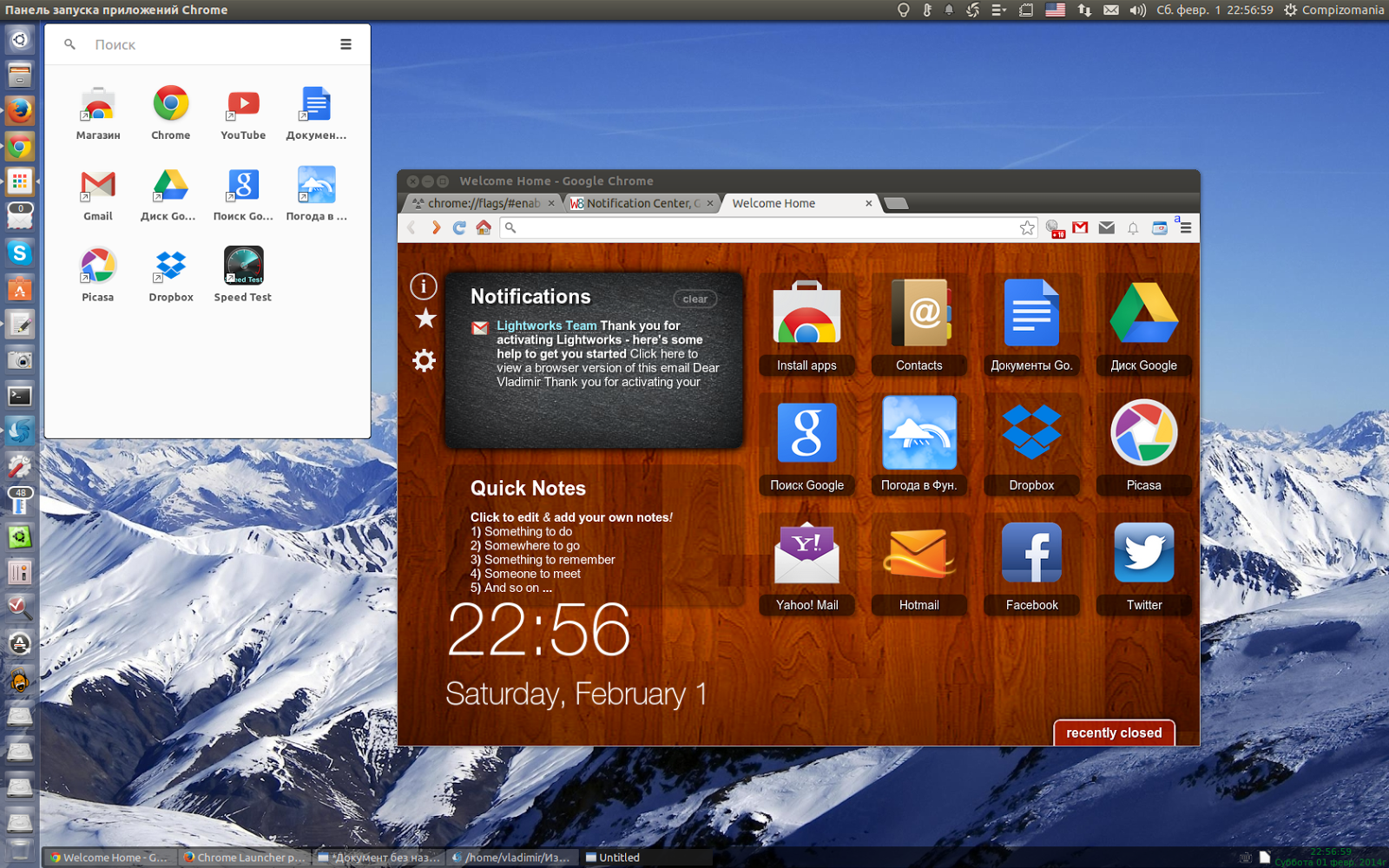Open a new tab in Chrome
Screen dimensions: 1389x868
[x=896, y=203]
